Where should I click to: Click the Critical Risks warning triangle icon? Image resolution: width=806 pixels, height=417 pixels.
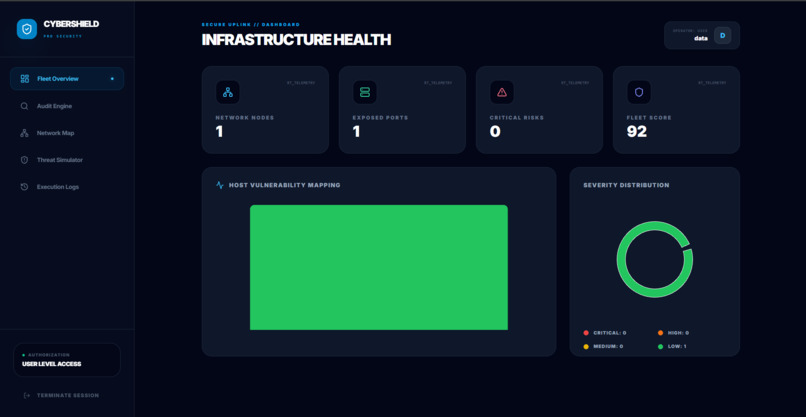pos(502,93)
